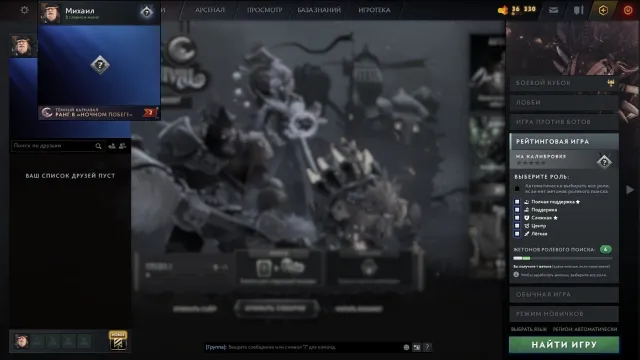This screenshot has height=360, width=640.
Task: Open the settings gear icon
Action: tap(24, 10)
